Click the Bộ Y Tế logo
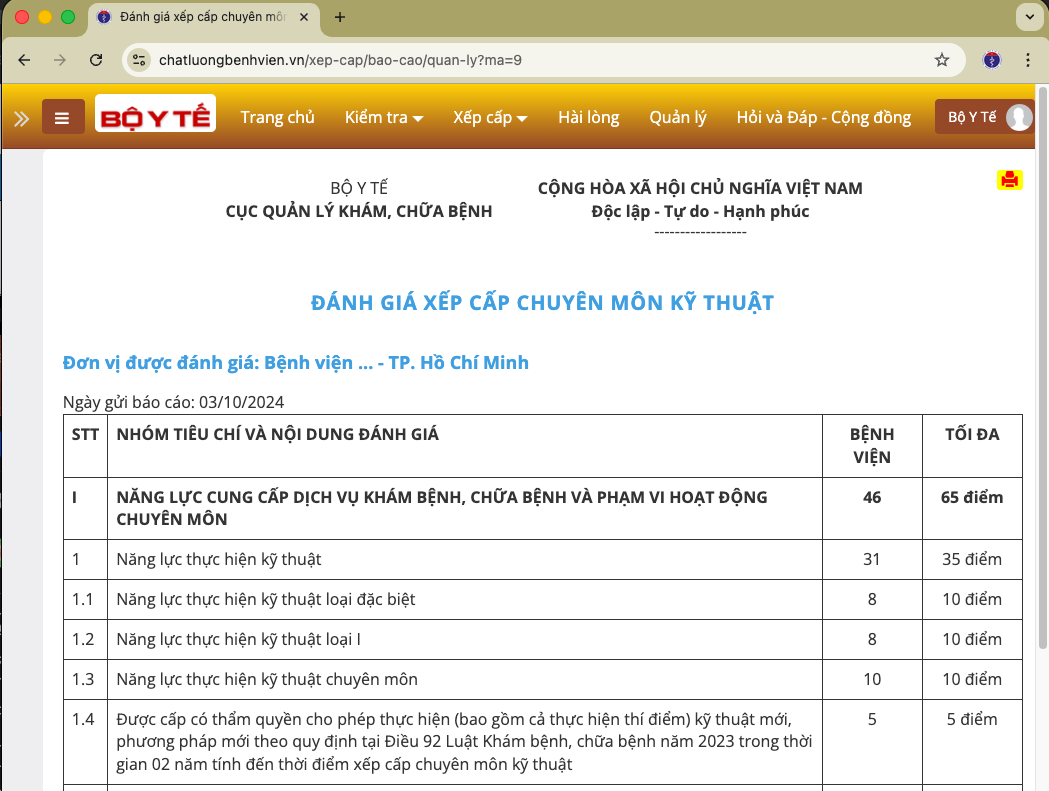The width and height of the screenshot is (1049, 791). (x=155, y=114)
